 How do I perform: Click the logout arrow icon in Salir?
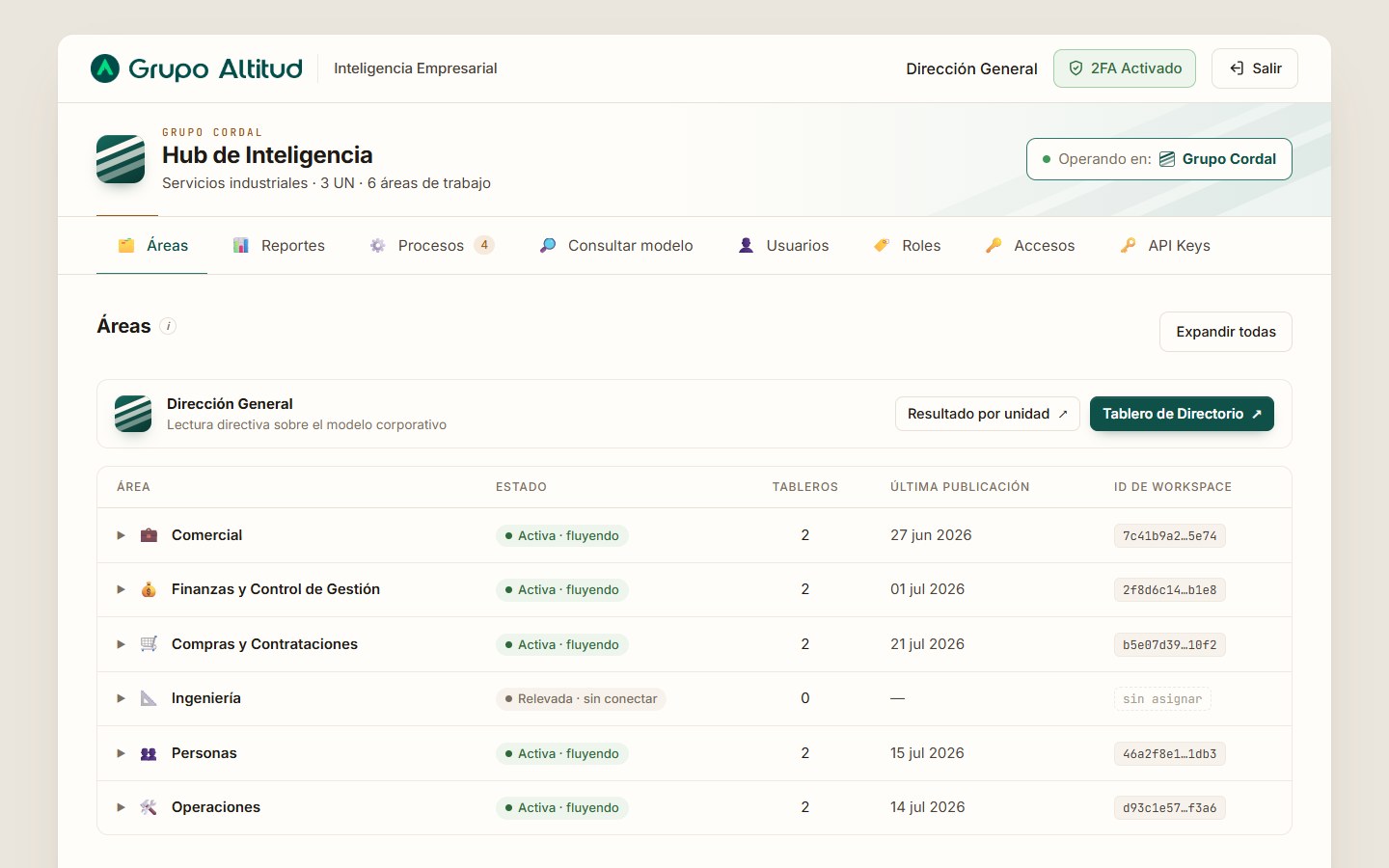tap(1237, 68)
